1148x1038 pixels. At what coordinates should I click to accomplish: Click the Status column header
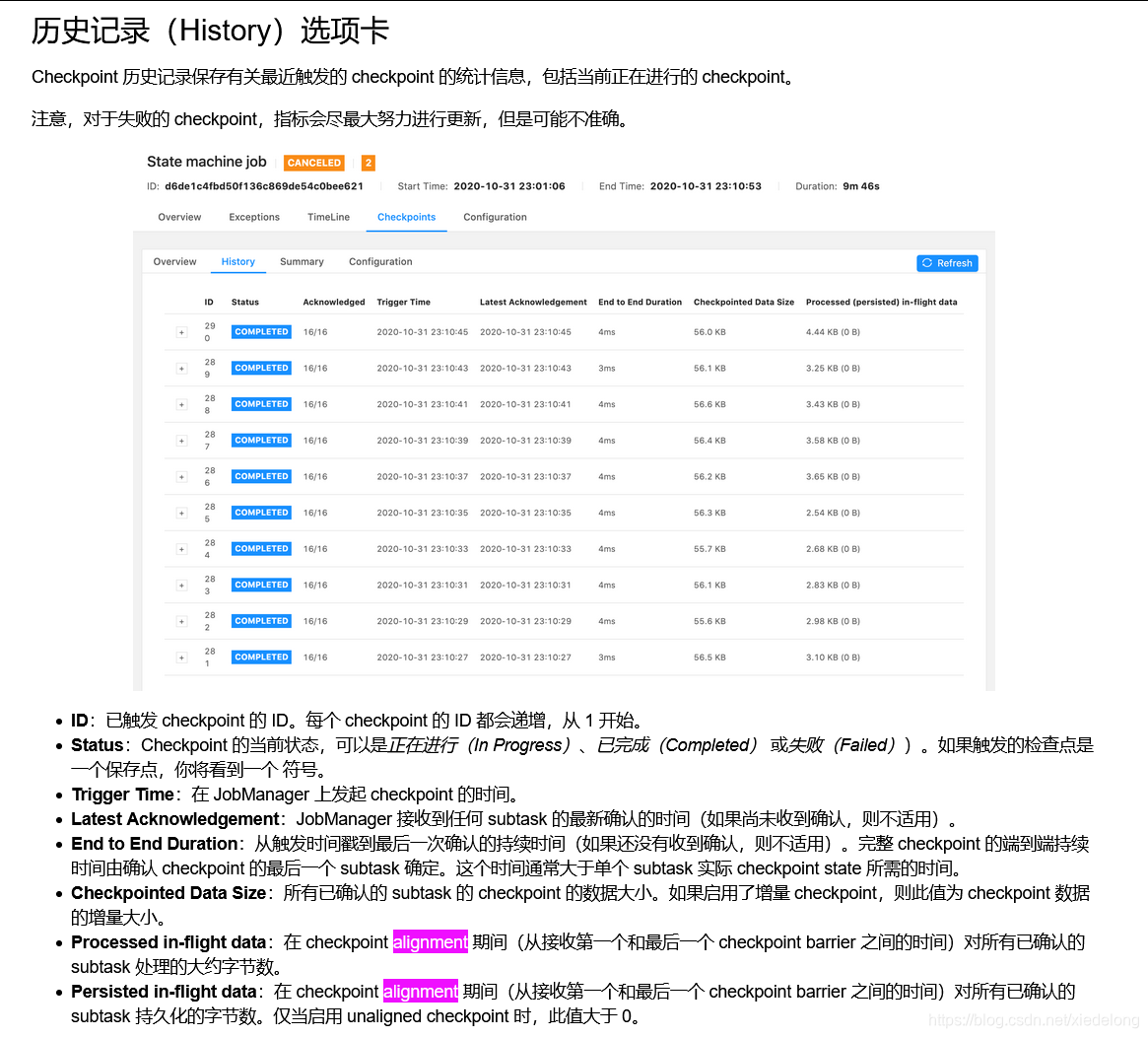pos(245,302)
